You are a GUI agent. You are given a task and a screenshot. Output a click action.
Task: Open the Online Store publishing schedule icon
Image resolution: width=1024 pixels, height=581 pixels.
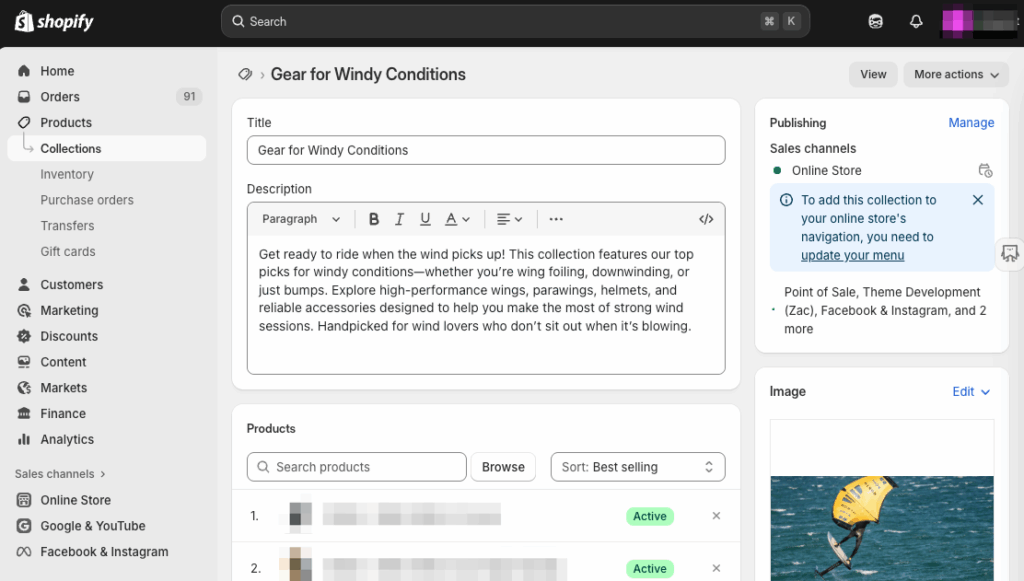pos(985,171)
